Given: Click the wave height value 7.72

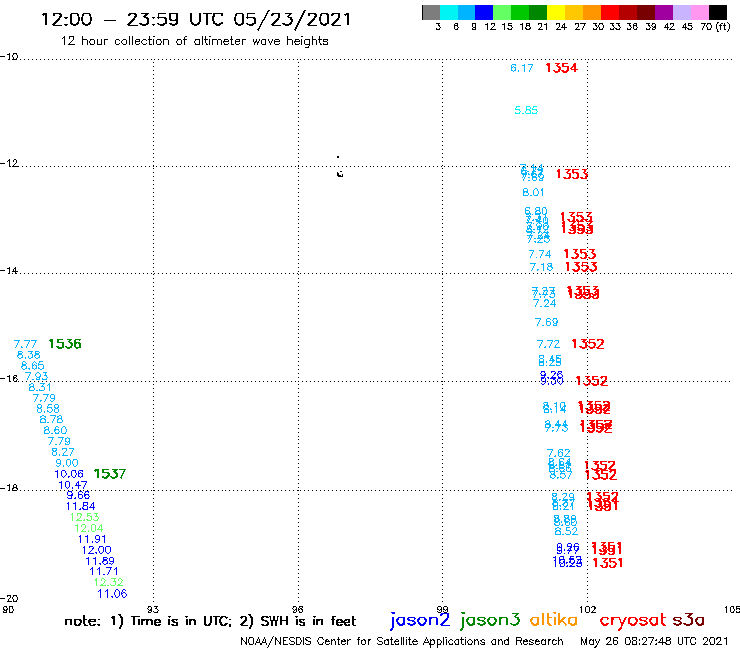Looking at the screenshot, I should 548,344.
